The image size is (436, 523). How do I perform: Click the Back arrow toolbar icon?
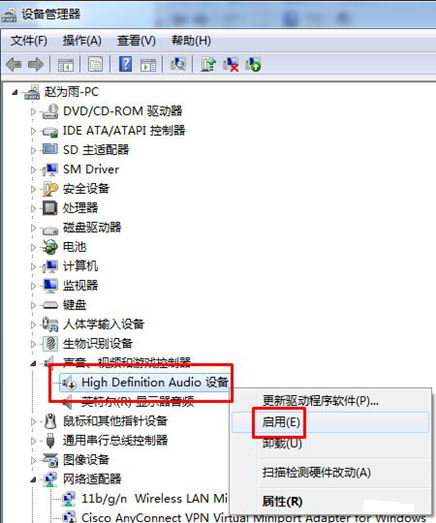14,64
